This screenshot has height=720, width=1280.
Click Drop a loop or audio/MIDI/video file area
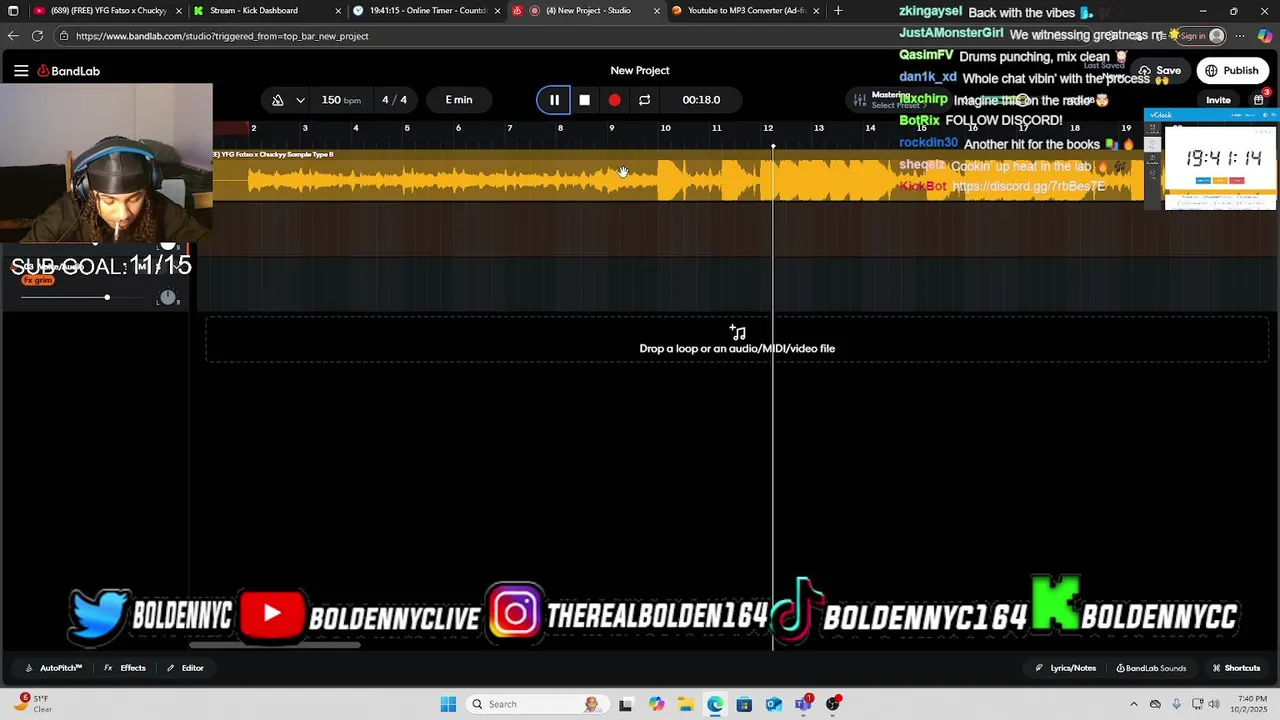point(737,340)
